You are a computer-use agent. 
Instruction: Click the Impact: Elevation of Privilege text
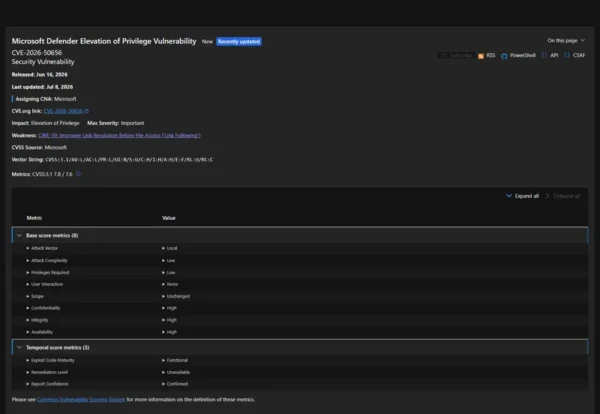point(46,123)
